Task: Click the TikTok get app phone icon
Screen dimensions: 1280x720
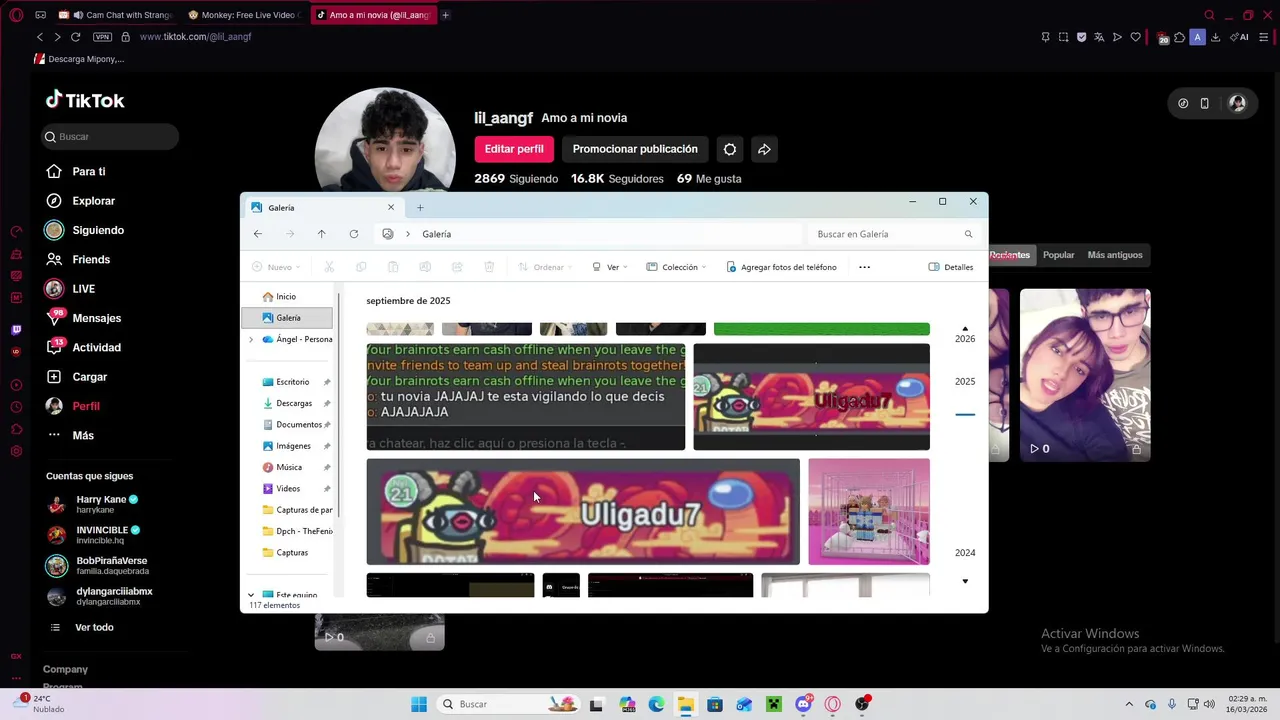Action: pyautogui.click(x=1205, y=103)
